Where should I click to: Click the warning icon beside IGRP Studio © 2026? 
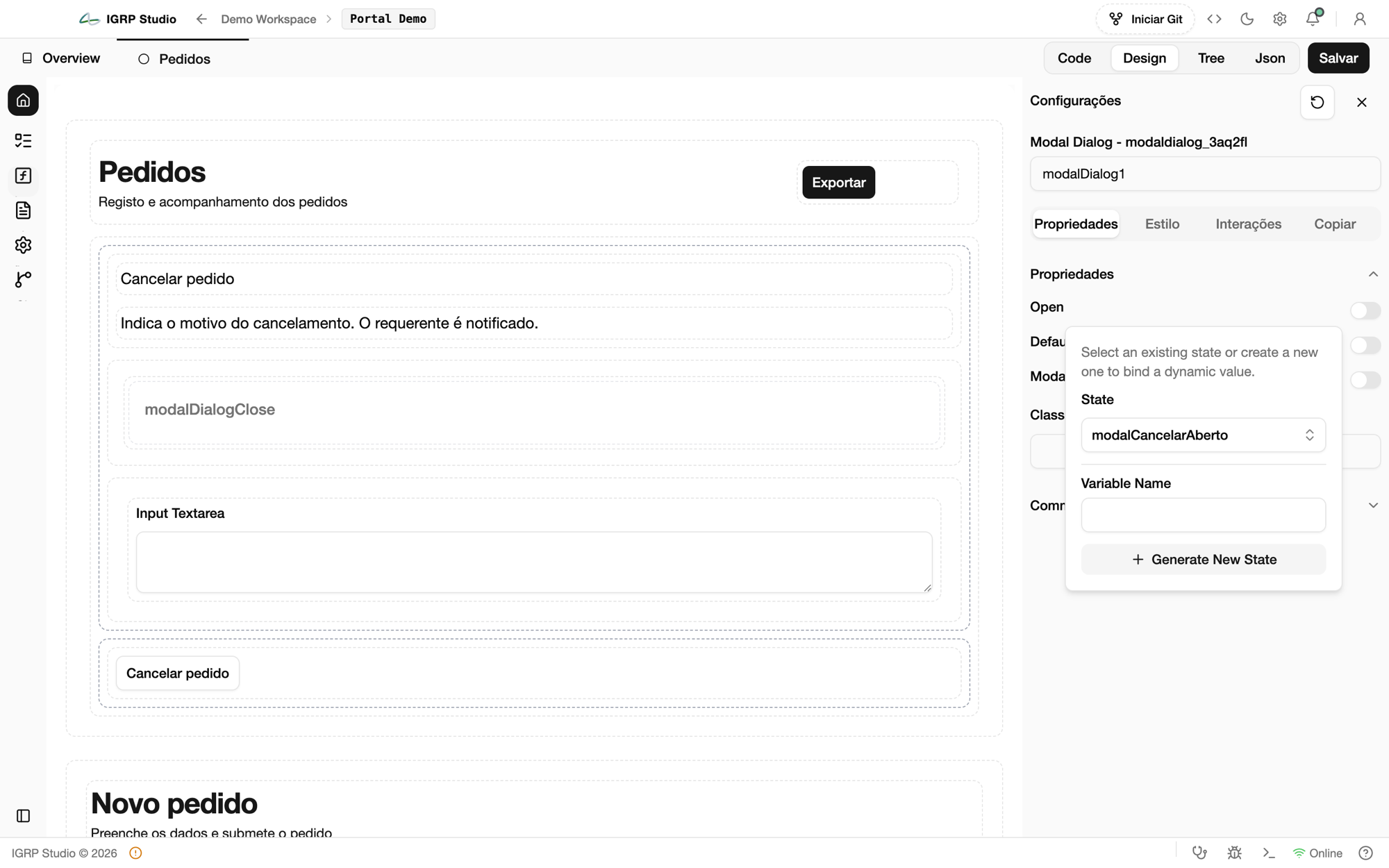tap(135, 853)
